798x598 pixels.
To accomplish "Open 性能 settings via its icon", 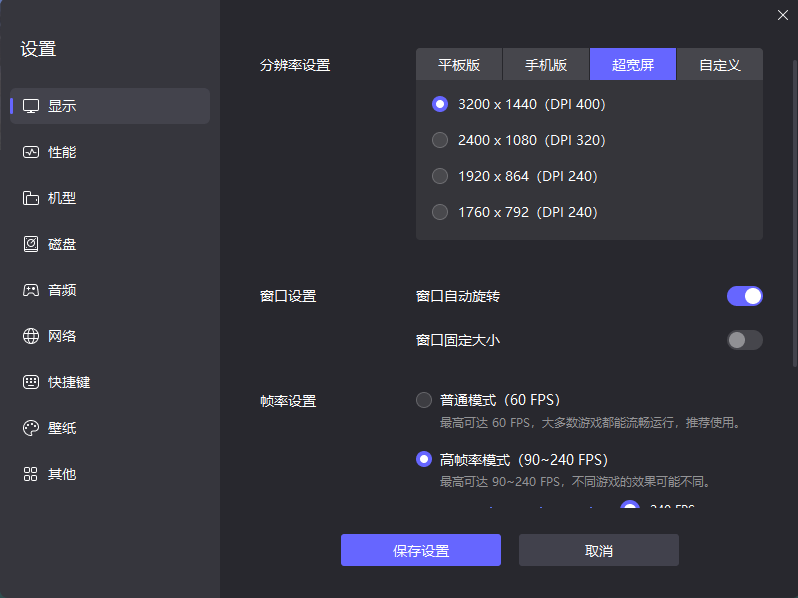I will pyautogui.click(x=31, y=152).
